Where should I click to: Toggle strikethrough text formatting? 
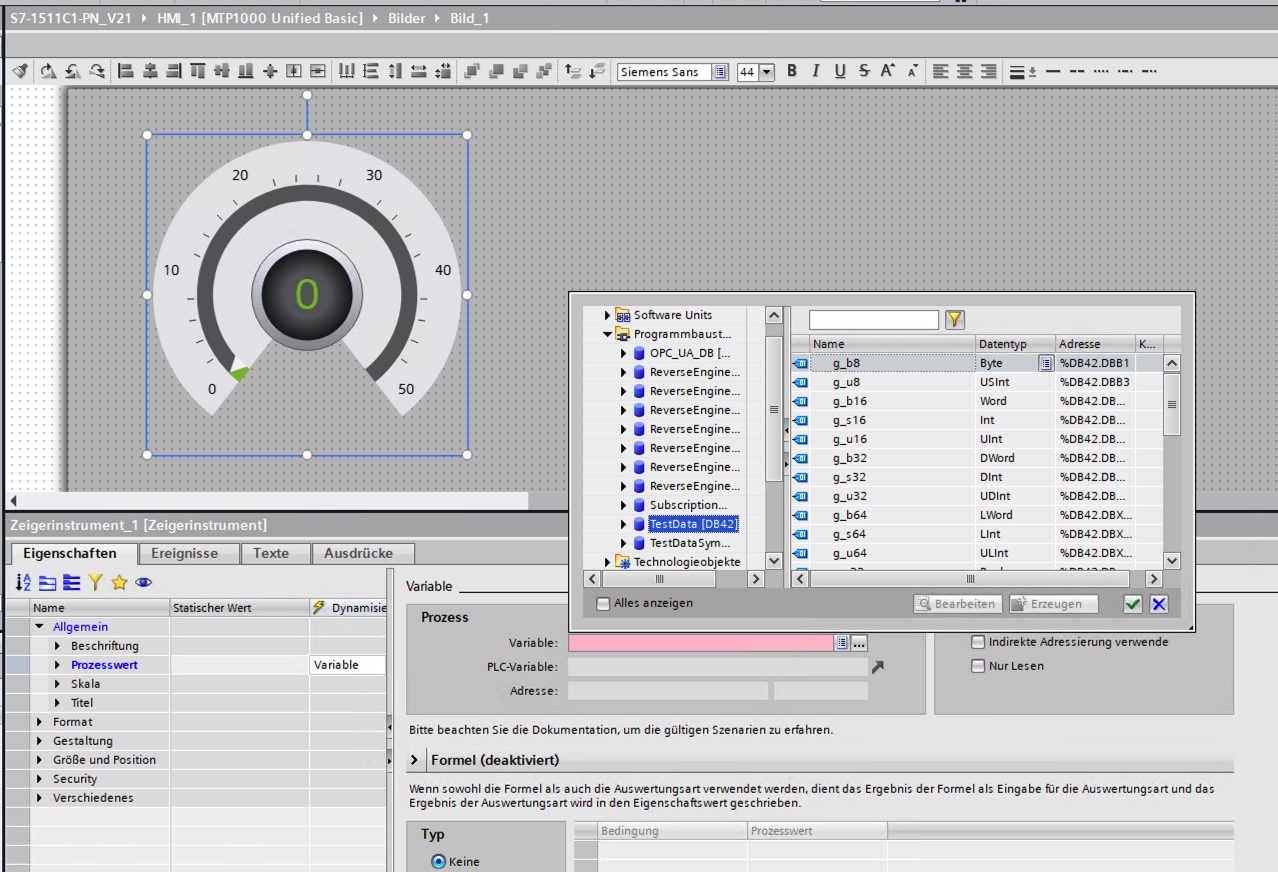864,71
